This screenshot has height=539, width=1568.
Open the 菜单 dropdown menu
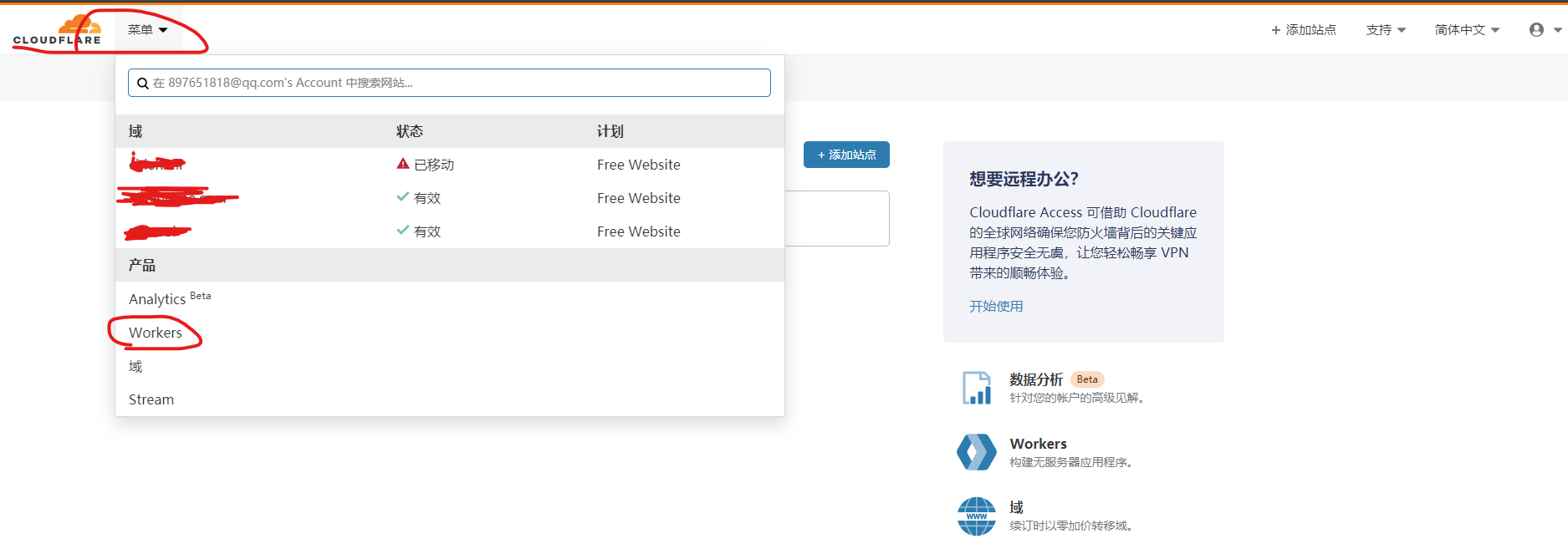(148, 30)
